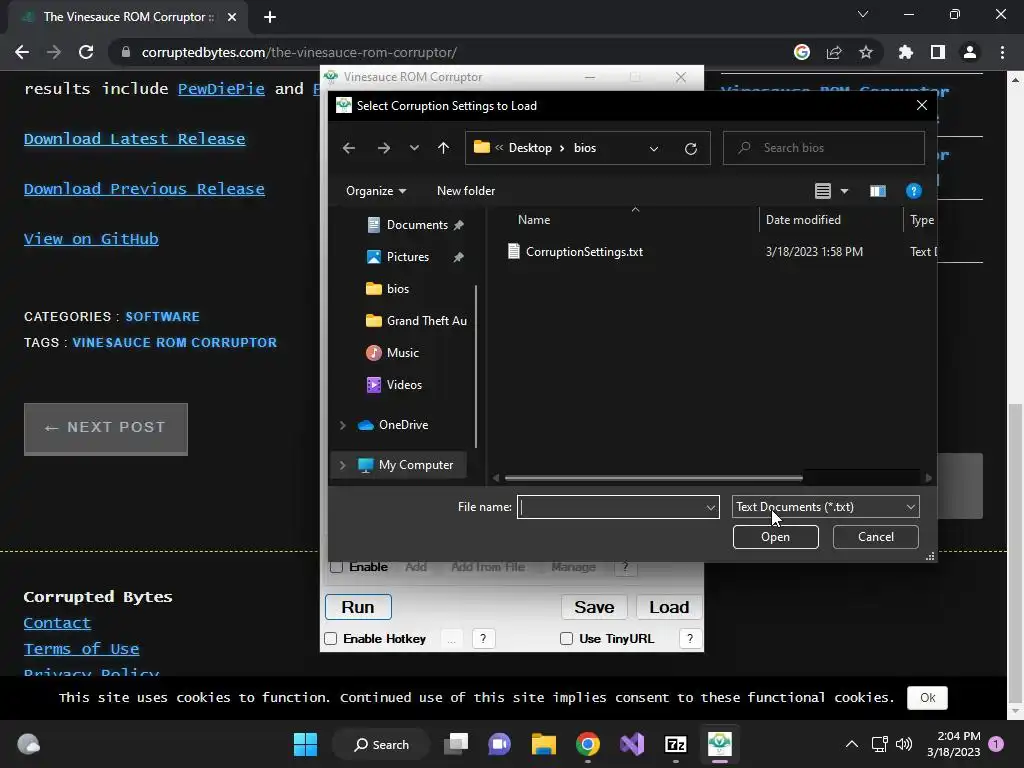This screenshot has width=1024, height=768.
Task: Sort by Name column
Action: [534, 220]
